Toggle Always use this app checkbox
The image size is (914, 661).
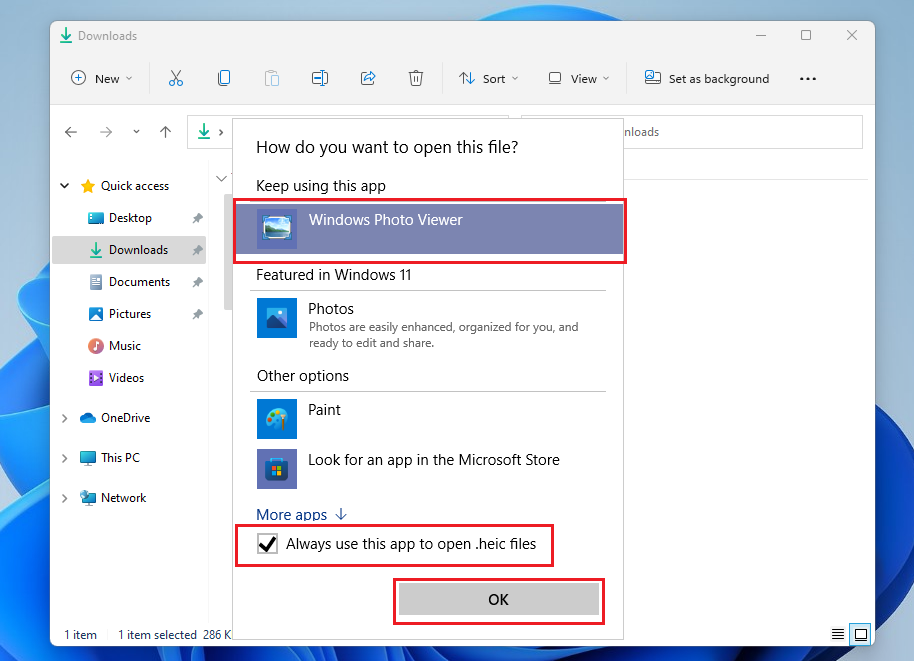[x=268, y=544]
